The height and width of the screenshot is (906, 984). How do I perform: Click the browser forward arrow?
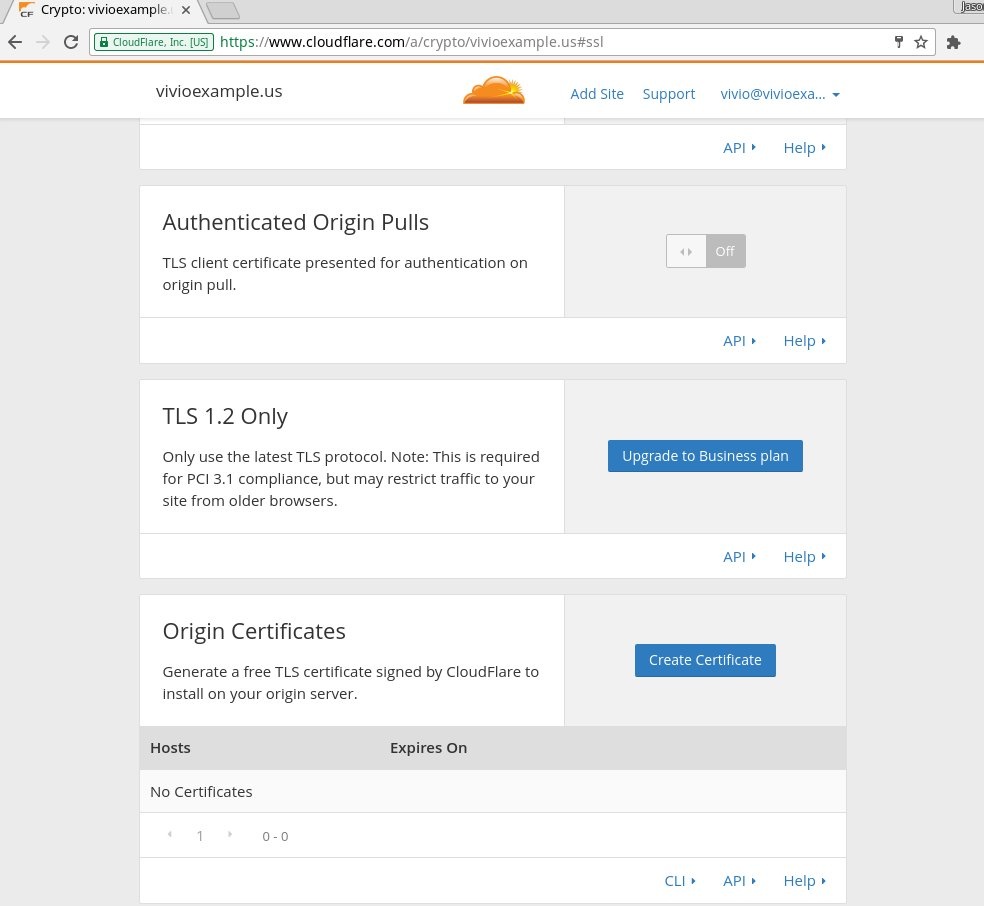coord(43,42)
